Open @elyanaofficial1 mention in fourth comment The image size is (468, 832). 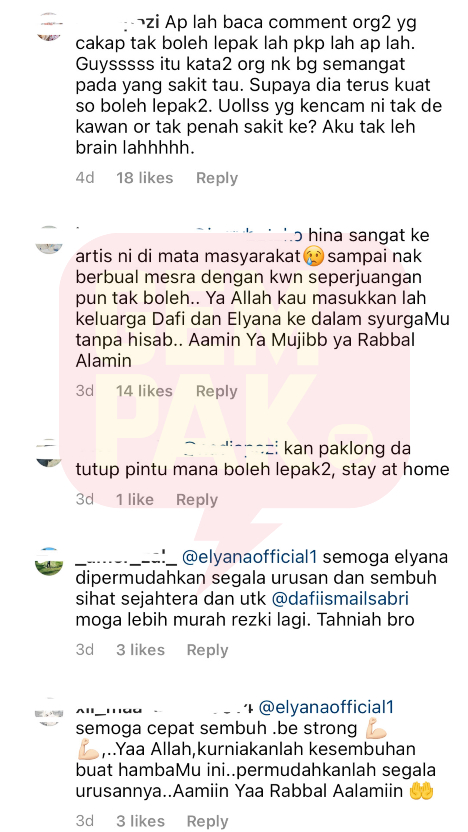pyautogui.click(x=249, y=557)
